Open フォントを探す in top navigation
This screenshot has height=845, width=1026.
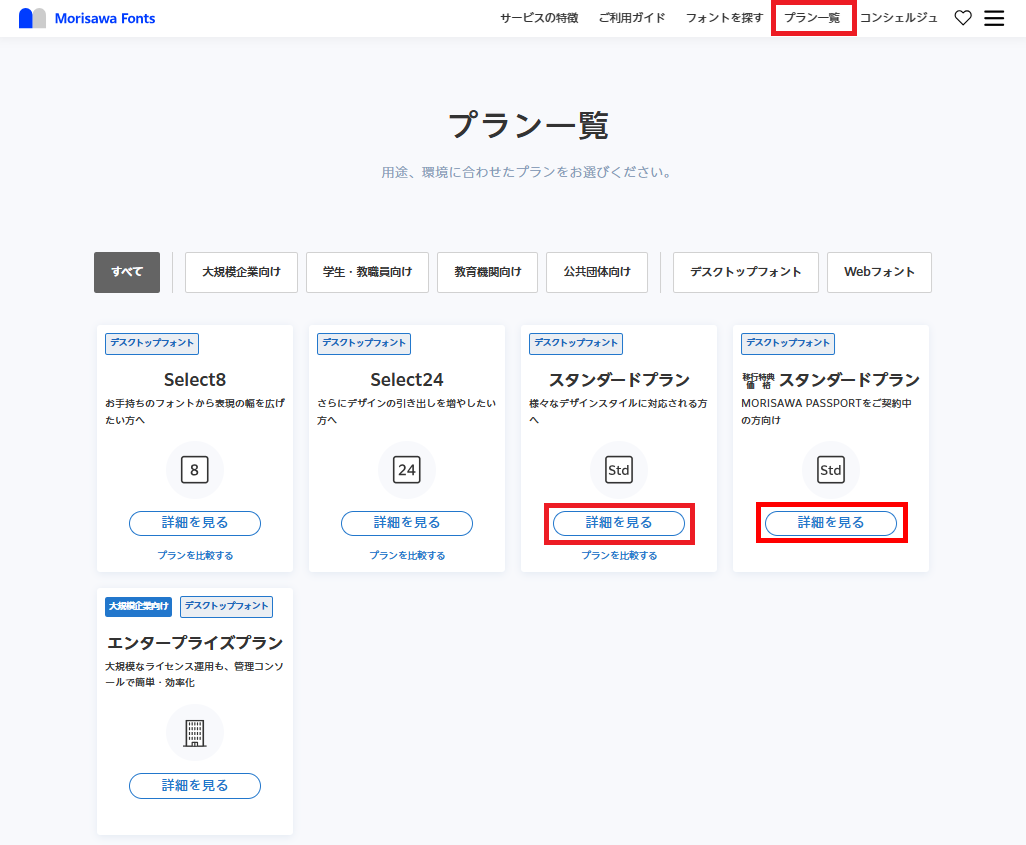click(x=724, y=18)
